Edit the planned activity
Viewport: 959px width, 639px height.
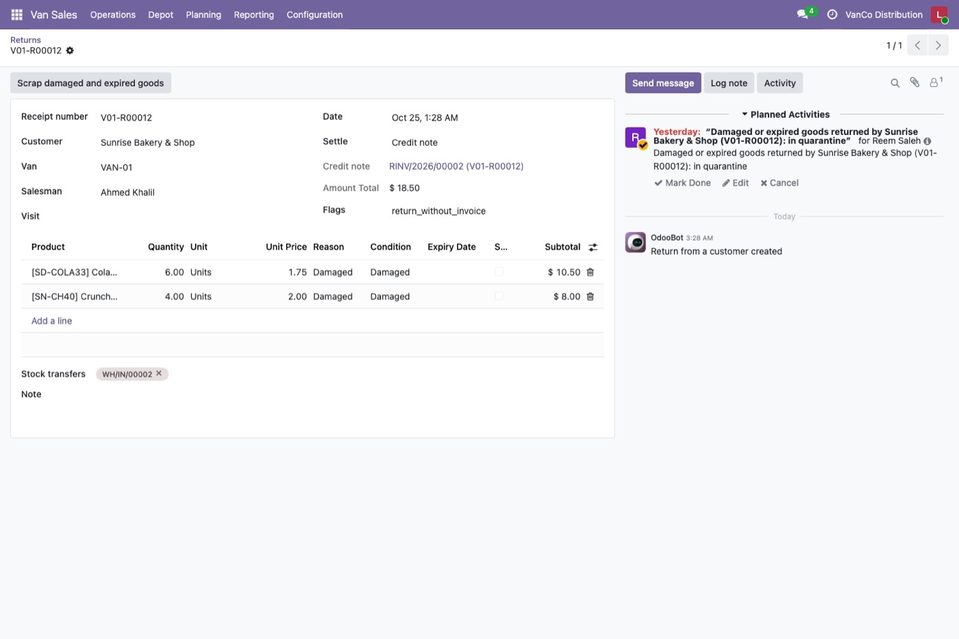pos(735,183)
